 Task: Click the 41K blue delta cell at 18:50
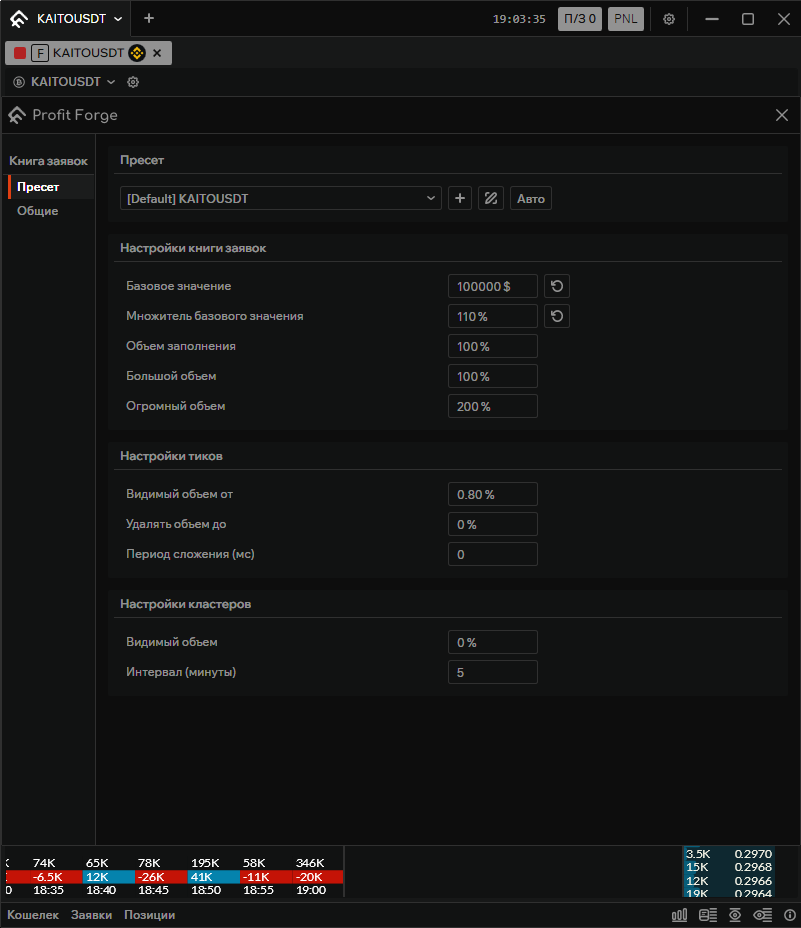click(x=214, y=877)
